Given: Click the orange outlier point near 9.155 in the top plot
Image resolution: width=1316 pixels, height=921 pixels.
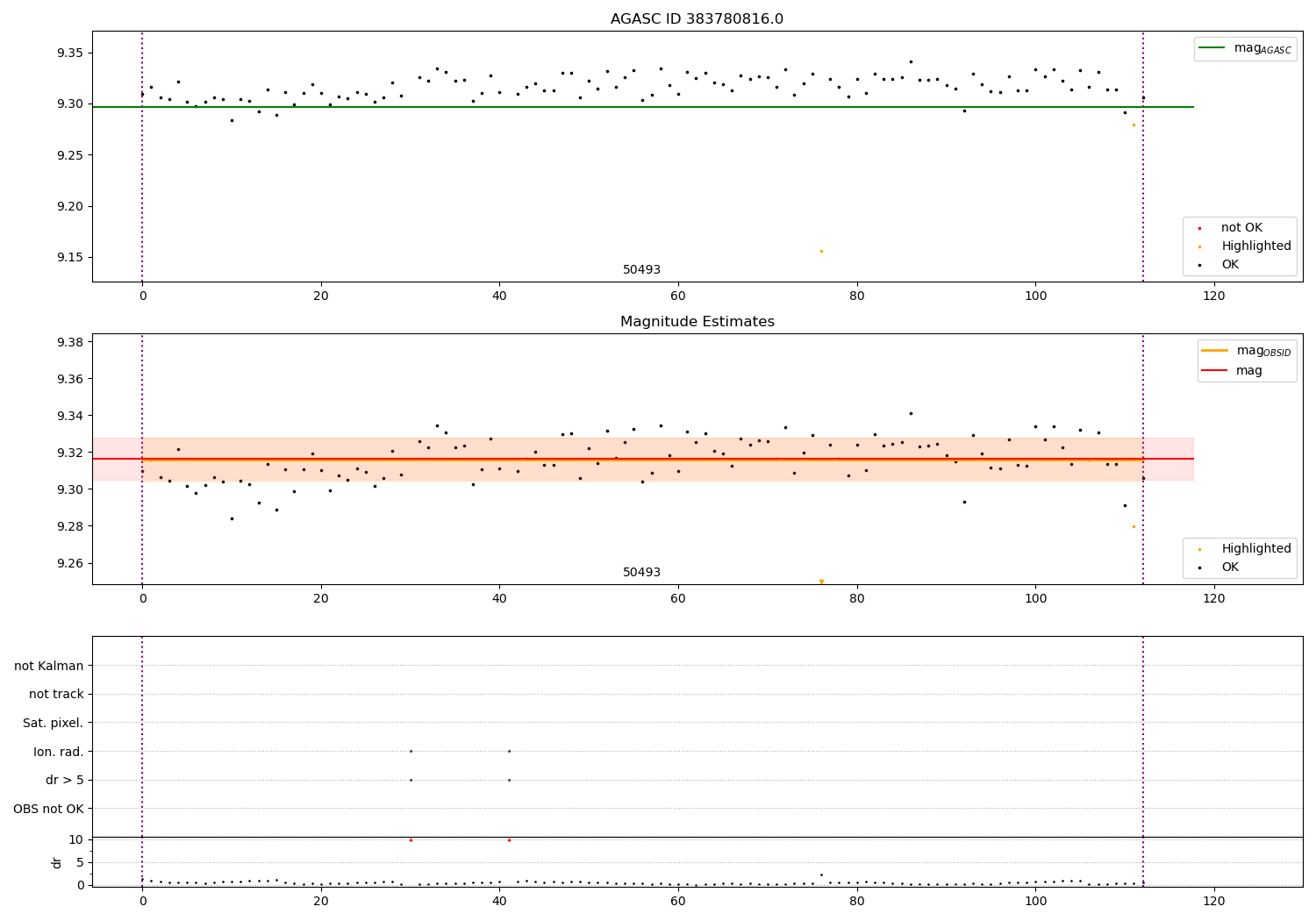Looking at the screenshot, I should 821,251.
